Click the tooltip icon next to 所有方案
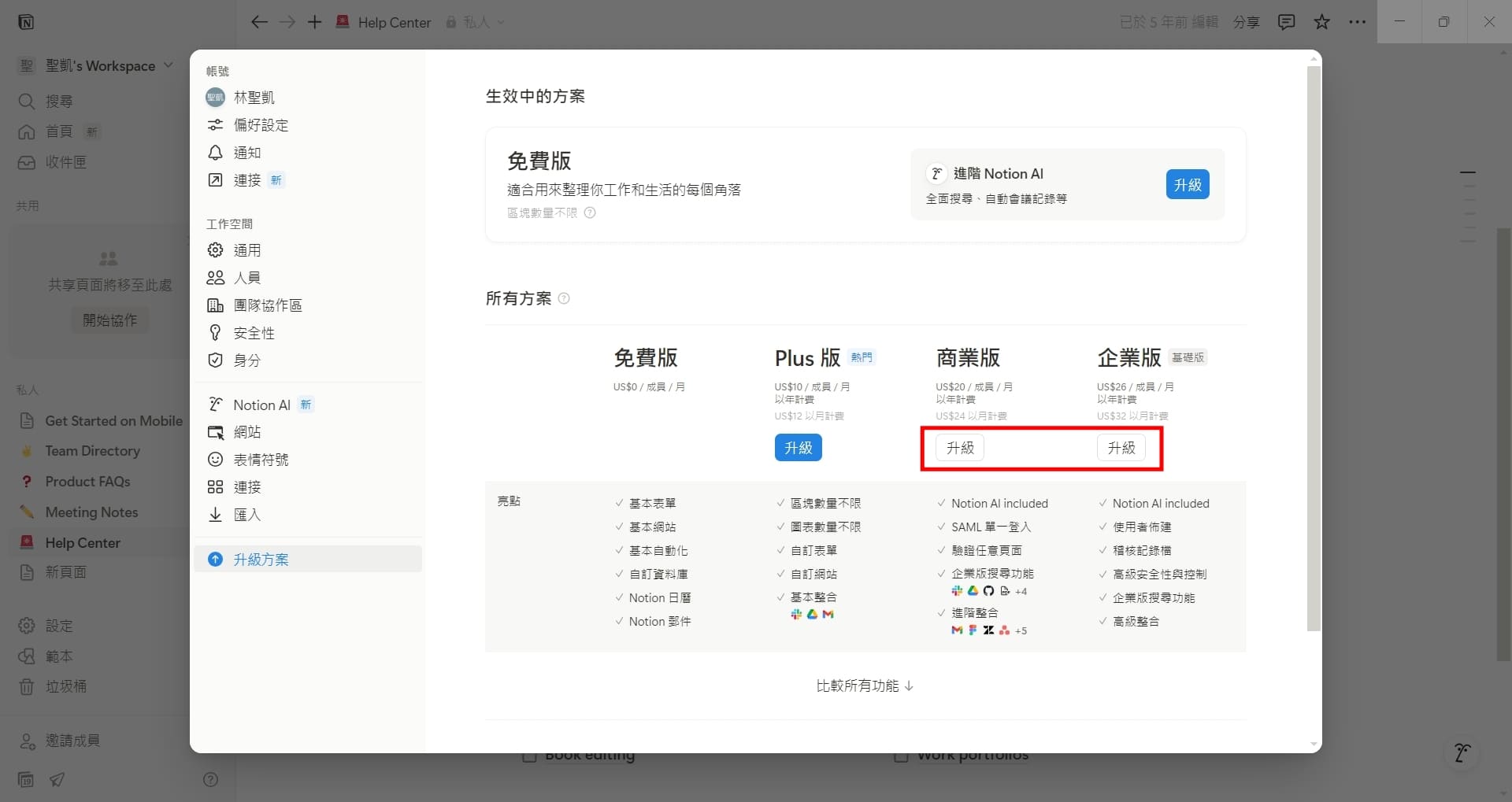1512x802 pixels. tap(565, 298)
